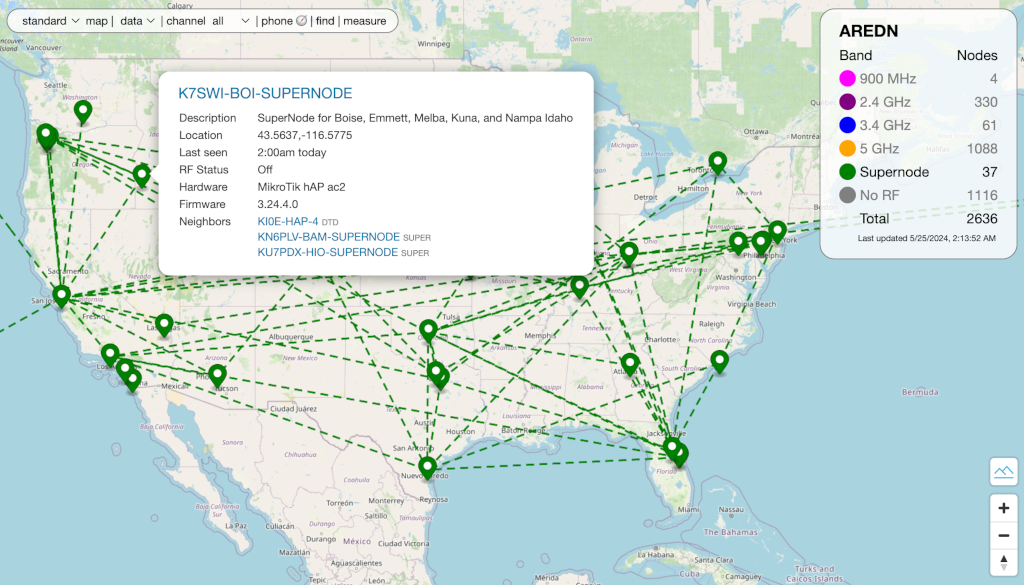Reset bearing with the compass arrow

tap(1003, 562)
